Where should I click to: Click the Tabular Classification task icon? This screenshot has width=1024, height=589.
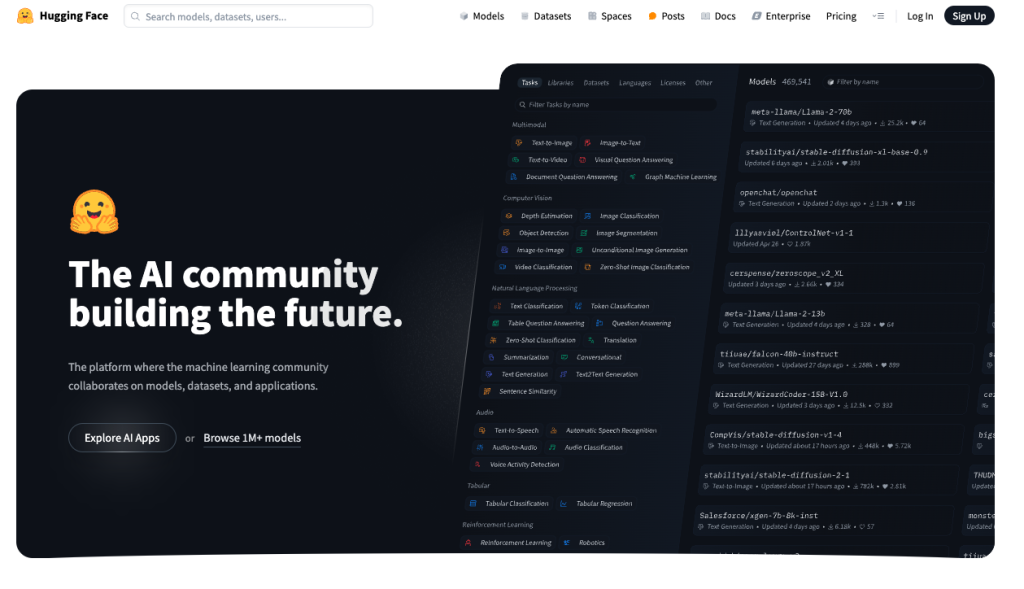[473, 503]
